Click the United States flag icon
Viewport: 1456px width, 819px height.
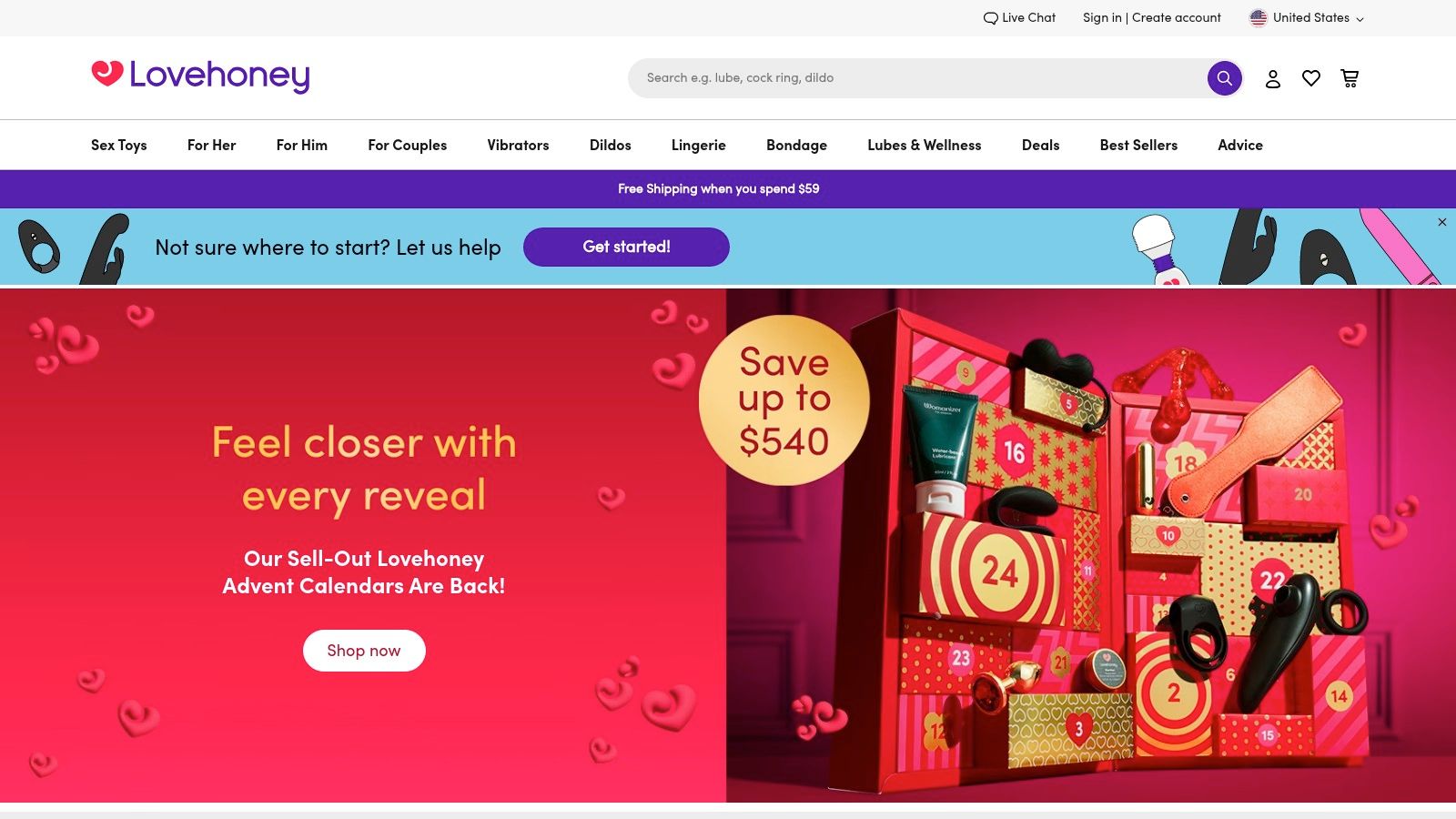coord(1259,18)
